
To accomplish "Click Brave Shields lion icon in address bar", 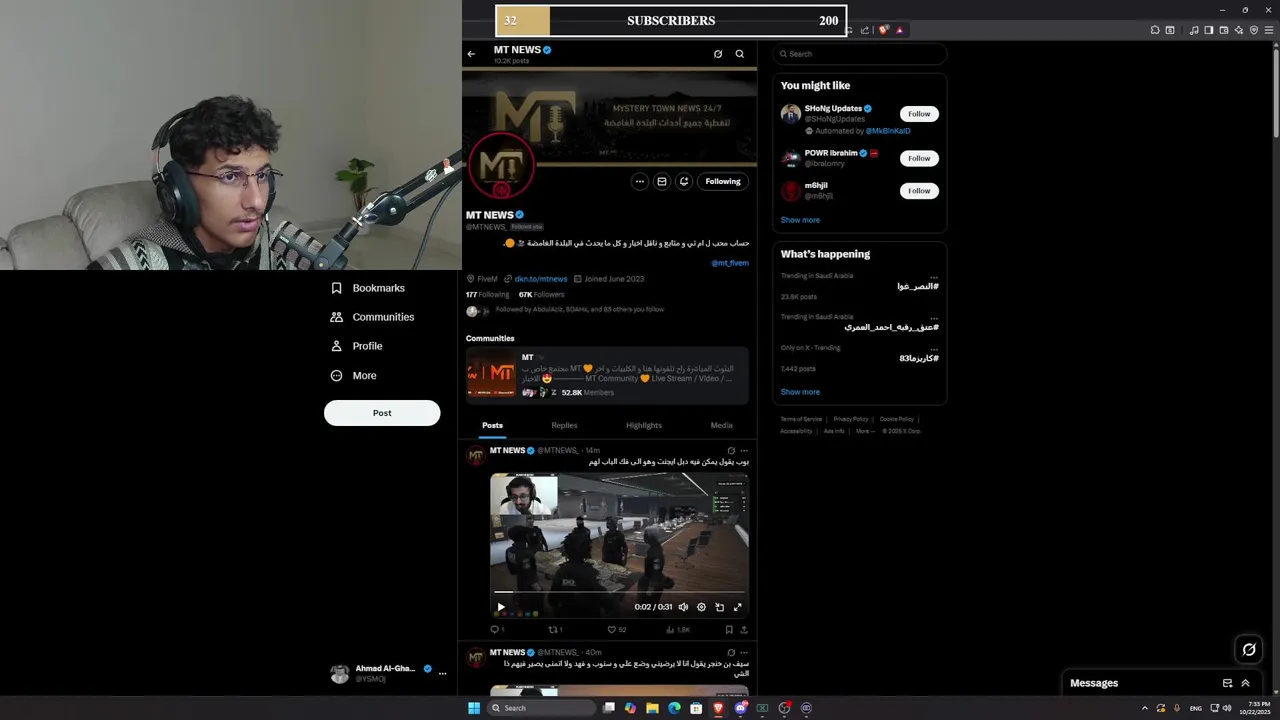I will [x=884, y=30].
